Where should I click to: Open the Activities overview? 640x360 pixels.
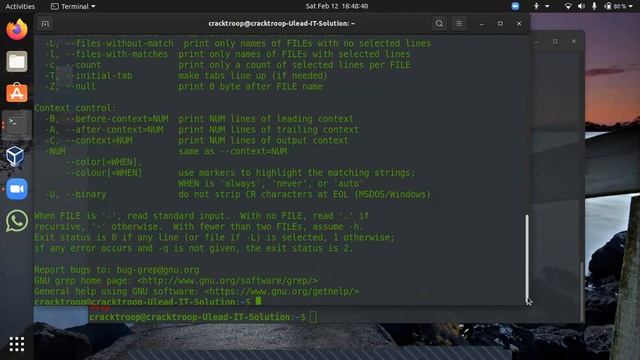pyautogui.click(x=20, y=6)
